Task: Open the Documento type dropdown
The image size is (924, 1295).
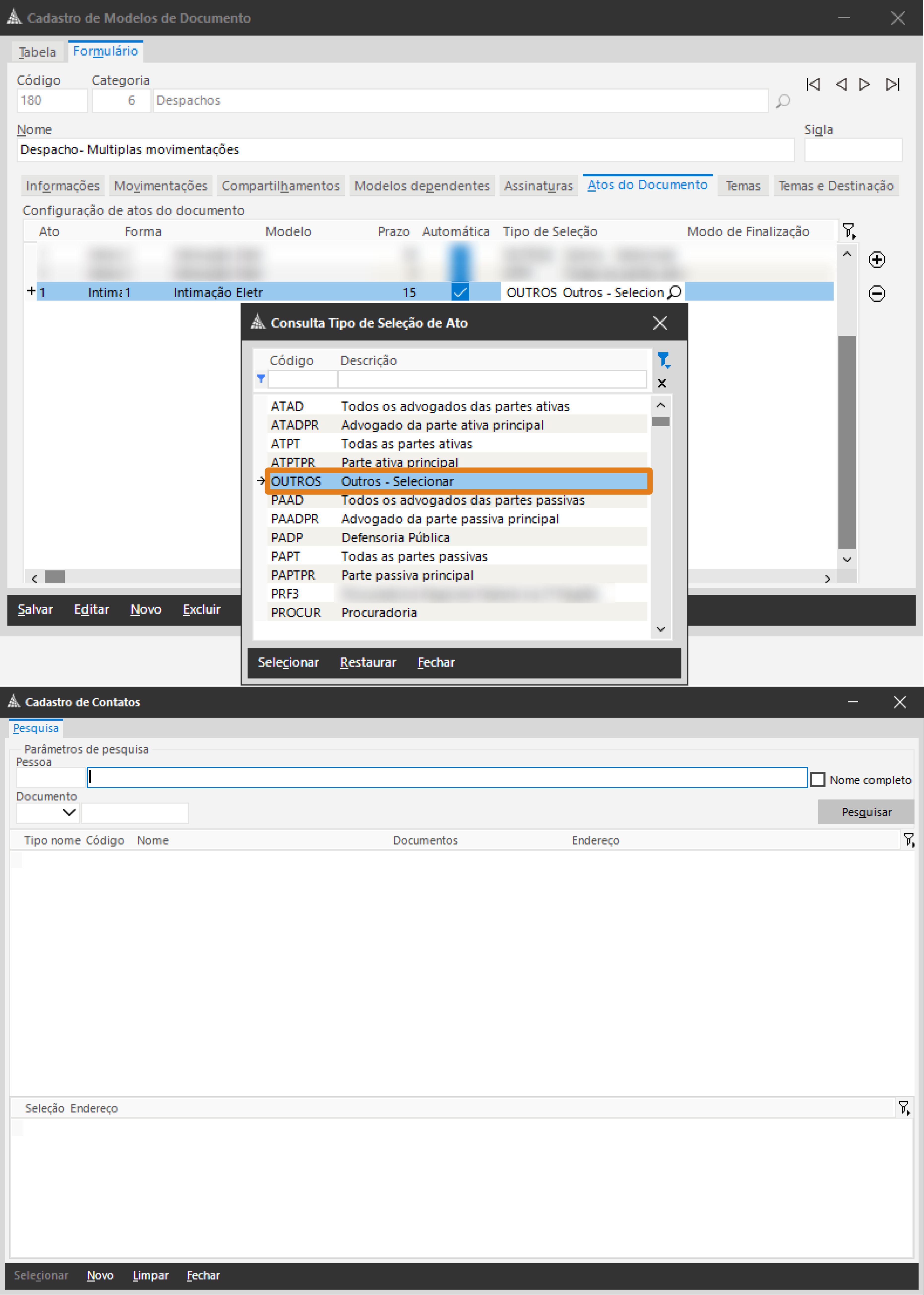Action: click(69, 812)
